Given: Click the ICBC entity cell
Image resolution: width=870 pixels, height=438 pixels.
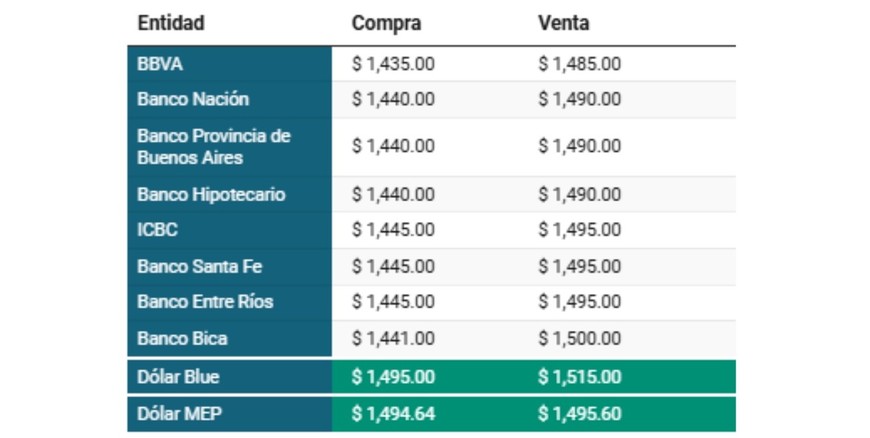Looking at the screenshot, I should [x=158, y=230].
